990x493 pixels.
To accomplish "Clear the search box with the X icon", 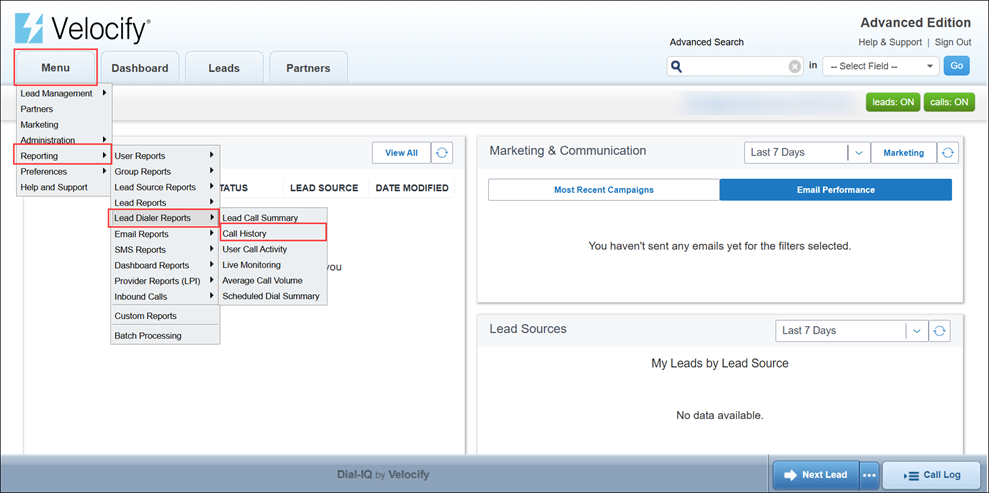I will (x=795, y=67).
